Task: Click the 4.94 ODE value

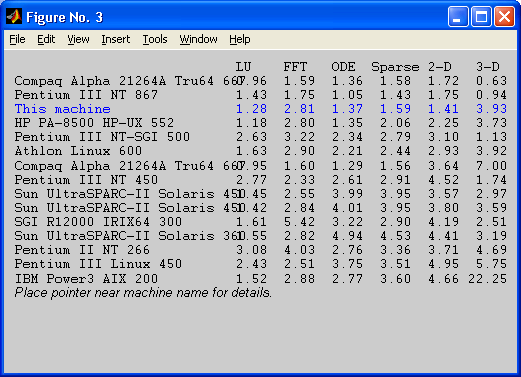Action: 347,236
